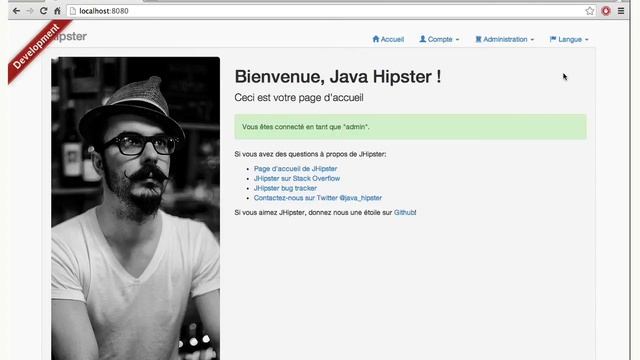This screenshot has width=640, height=360.
Task: Expand the Compte dropdown menu
Action: (x=439, y=39)
